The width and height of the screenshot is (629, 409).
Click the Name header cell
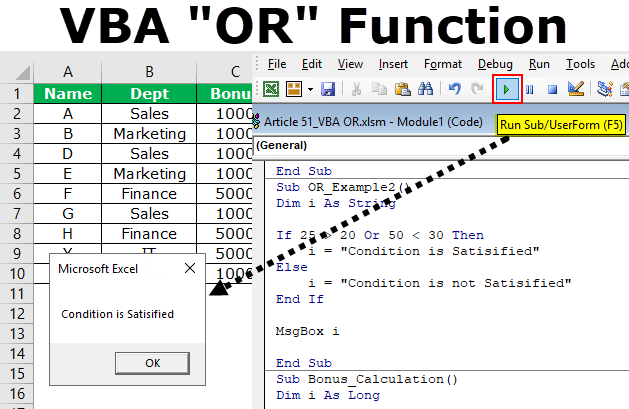[x=68, y=93]
